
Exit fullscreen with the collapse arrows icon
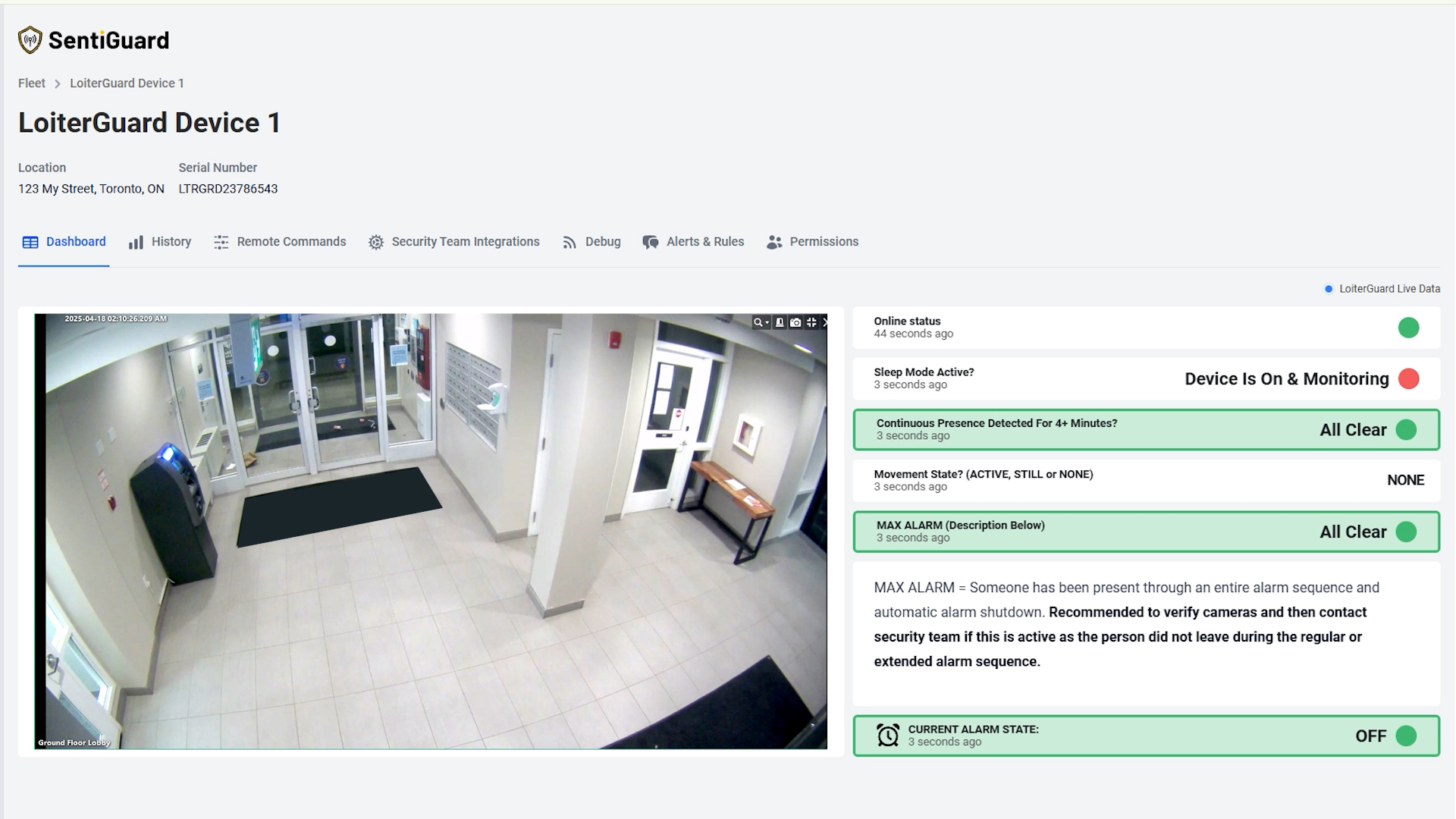pyautogui.click(x=811, y=322)
